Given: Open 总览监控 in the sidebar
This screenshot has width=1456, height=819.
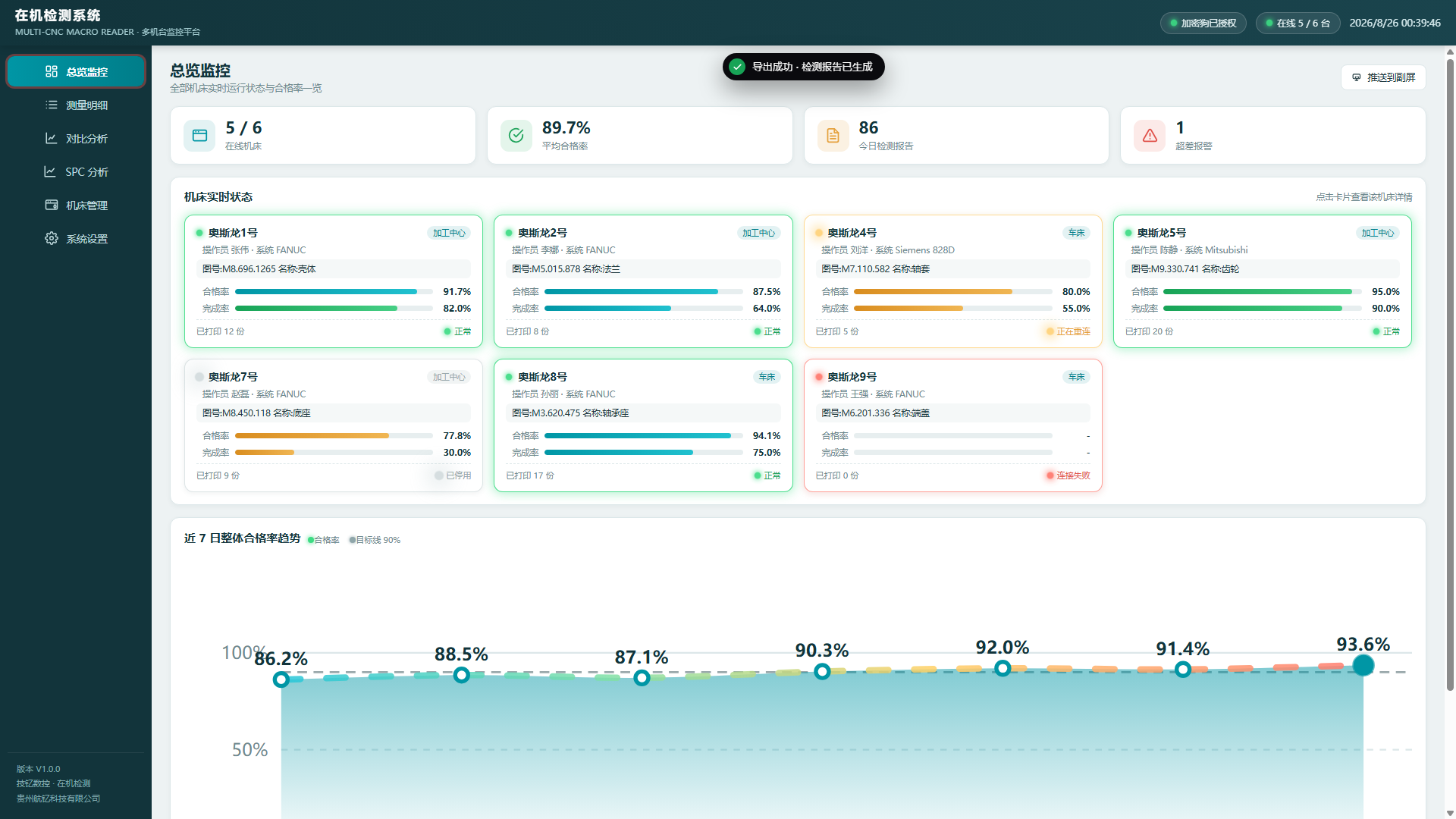Looking at the screenshot, I should point(76,71).
